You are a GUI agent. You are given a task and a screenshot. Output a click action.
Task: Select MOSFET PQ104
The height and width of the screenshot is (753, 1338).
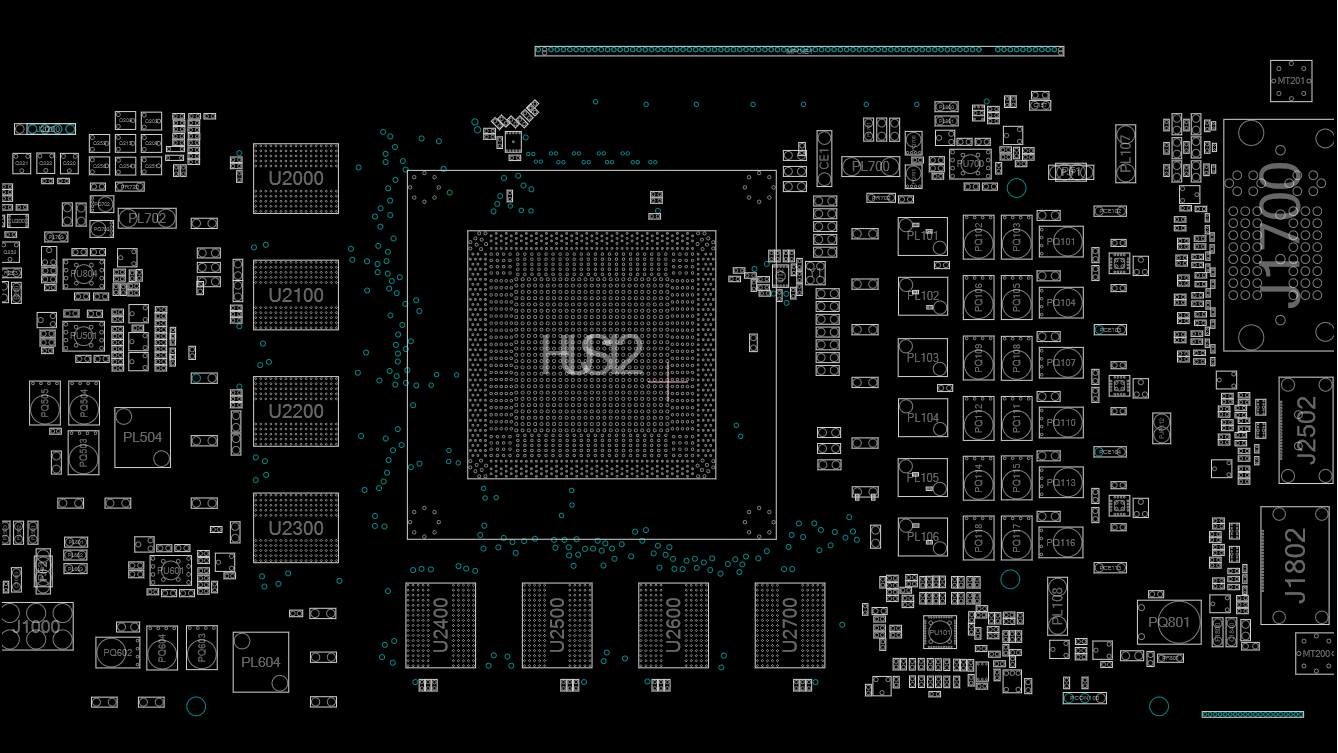(1061, 302)
